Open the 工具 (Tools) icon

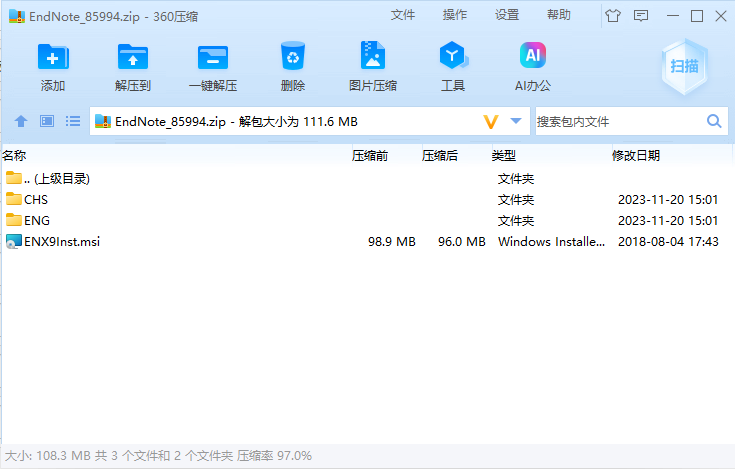[x=453, y=56]
